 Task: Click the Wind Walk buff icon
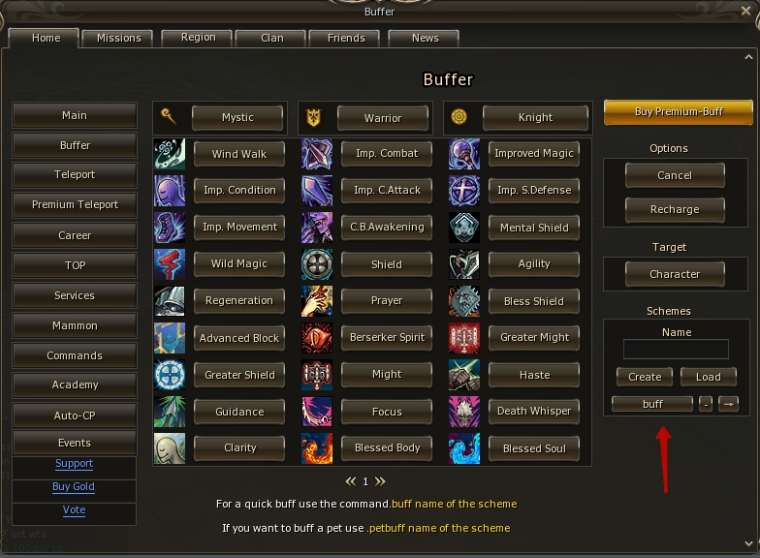[x=169, y=154]
